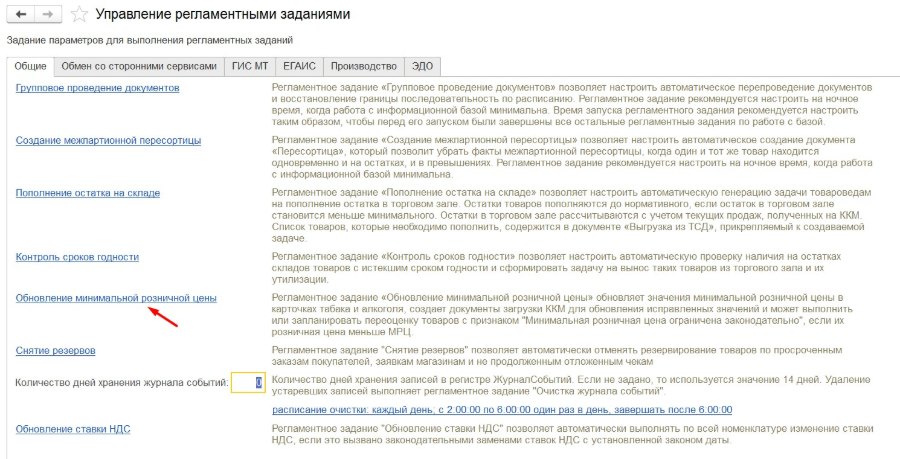
Task: Open the Производство tab
Action: (363, 66)
